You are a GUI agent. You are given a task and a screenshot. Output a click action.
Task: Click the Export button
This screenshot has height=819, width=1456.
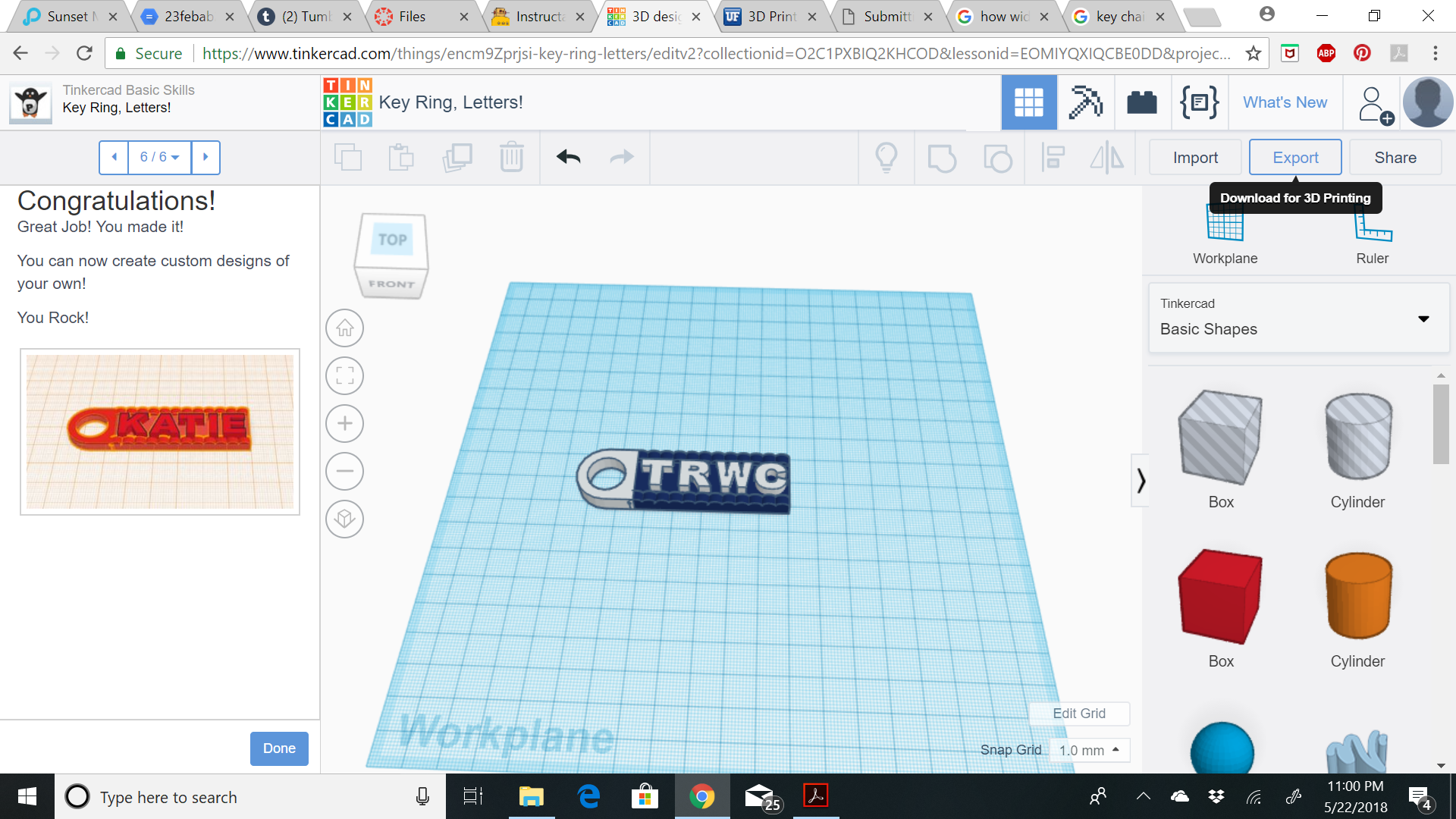click(x=1295, y=158)
